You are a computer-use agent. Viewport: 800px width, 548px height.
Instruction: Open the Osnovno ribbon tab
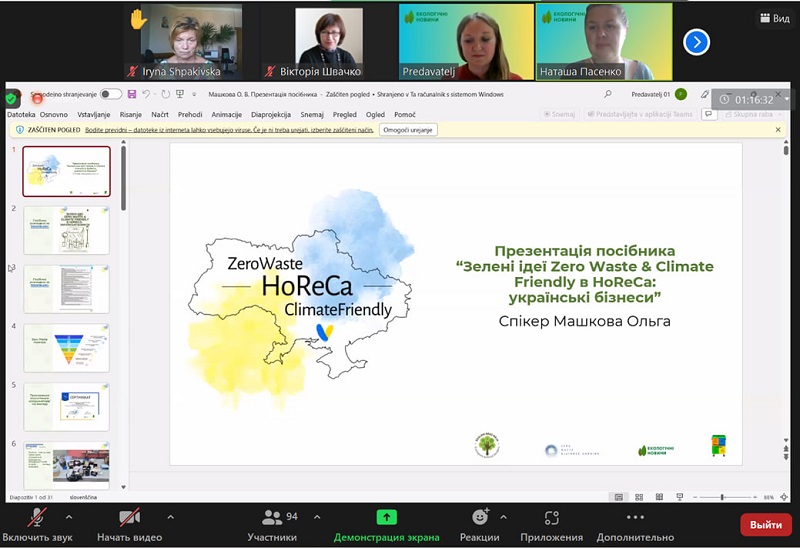[54, 114]
